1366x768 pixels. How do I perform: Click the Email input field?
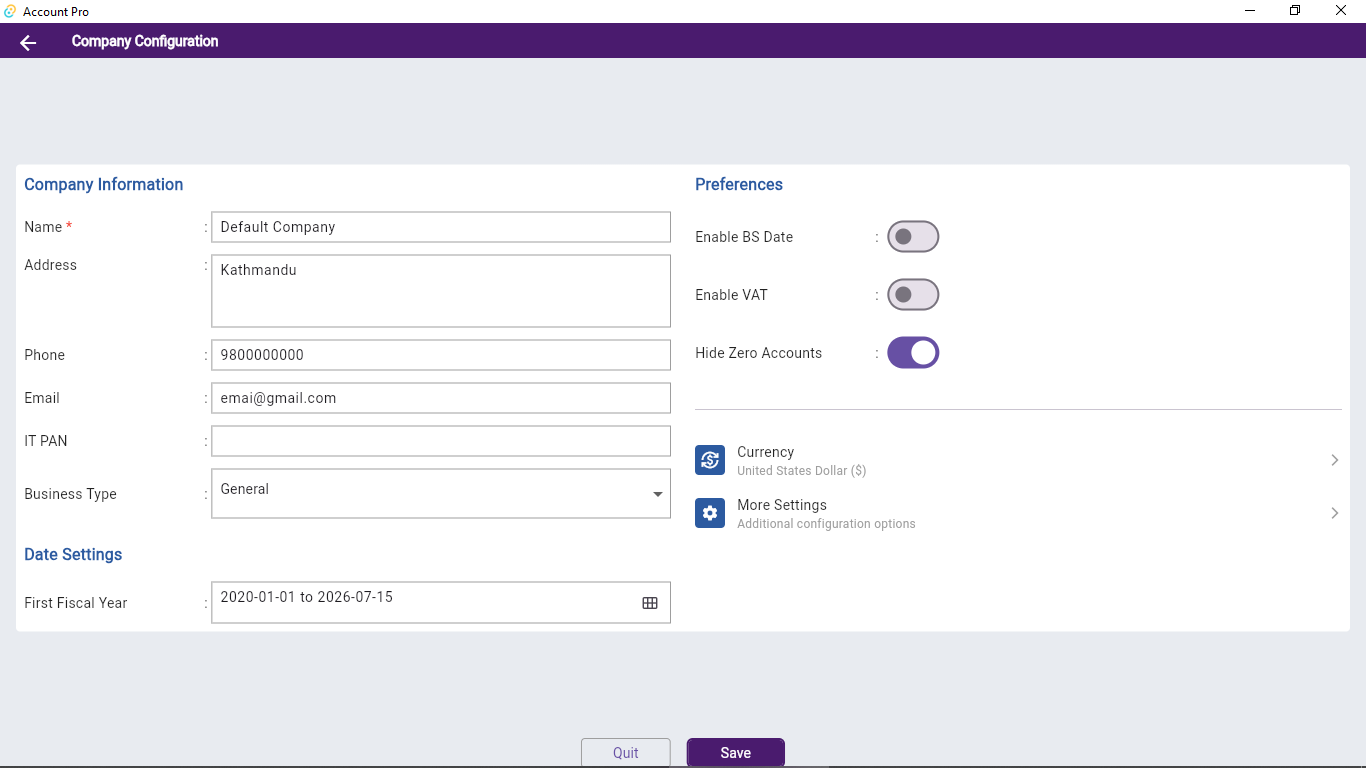point(441,398)
